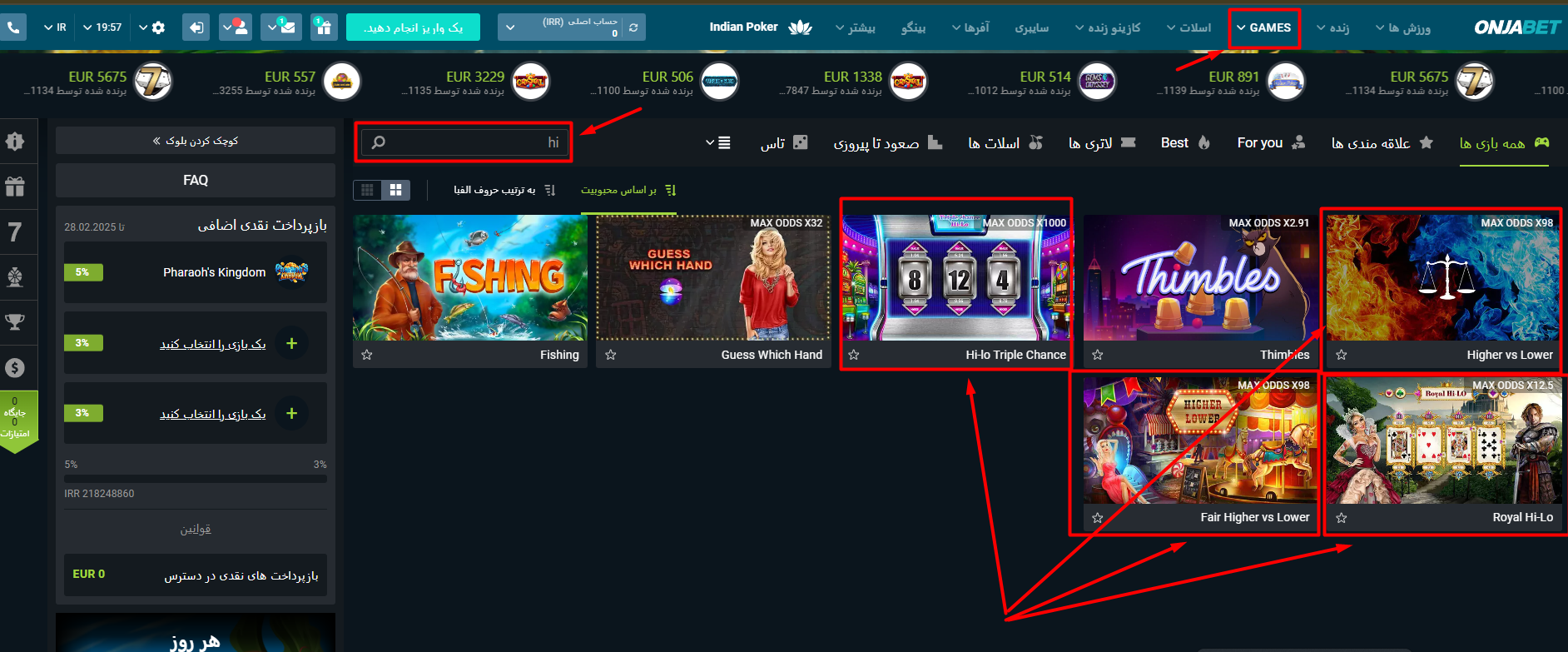Favorite the Guess Which Hand star

[x=611, y=355]
